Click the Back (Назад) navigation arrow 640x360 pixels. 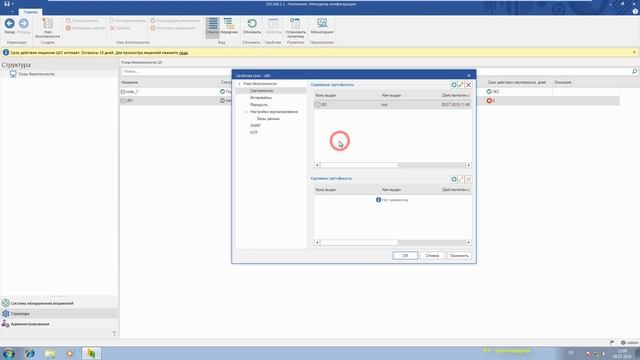tap(9, 26)
